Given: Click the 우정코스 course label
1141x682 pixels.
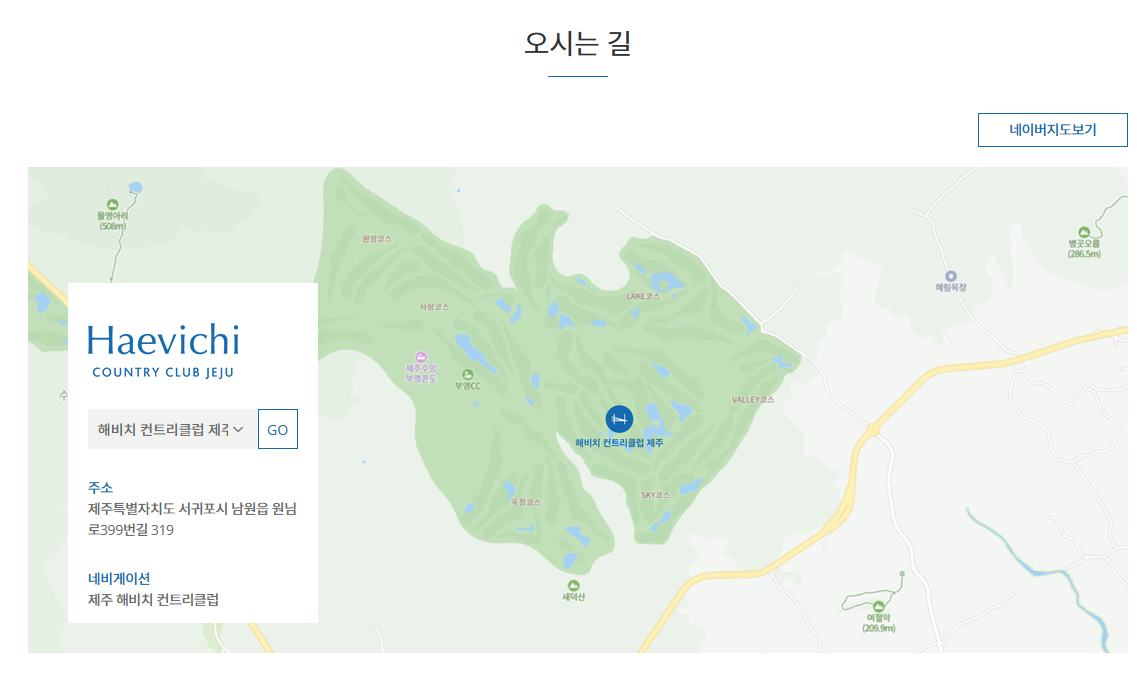Looking at the screenshot, I should [x=525, y=502].
